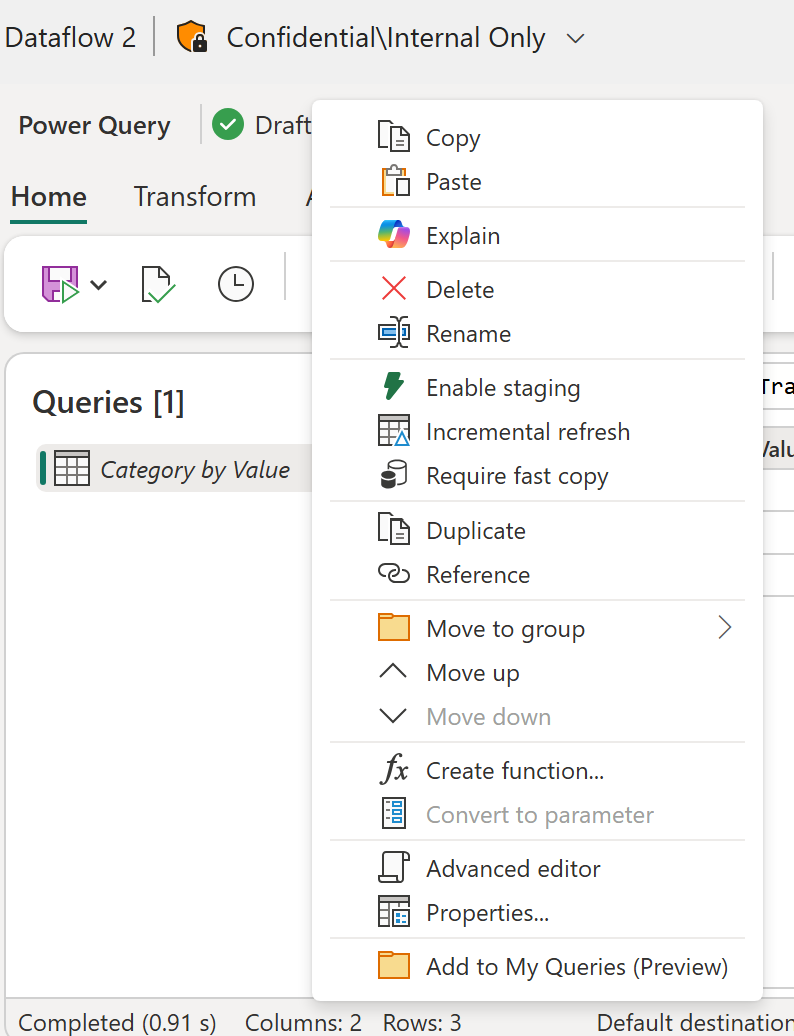Image resolution: width=794 pixels, height=1036 pixels.
Task: Open the save and run dropdown arrow
Action: pyautogui.click(x=98, y=285)
